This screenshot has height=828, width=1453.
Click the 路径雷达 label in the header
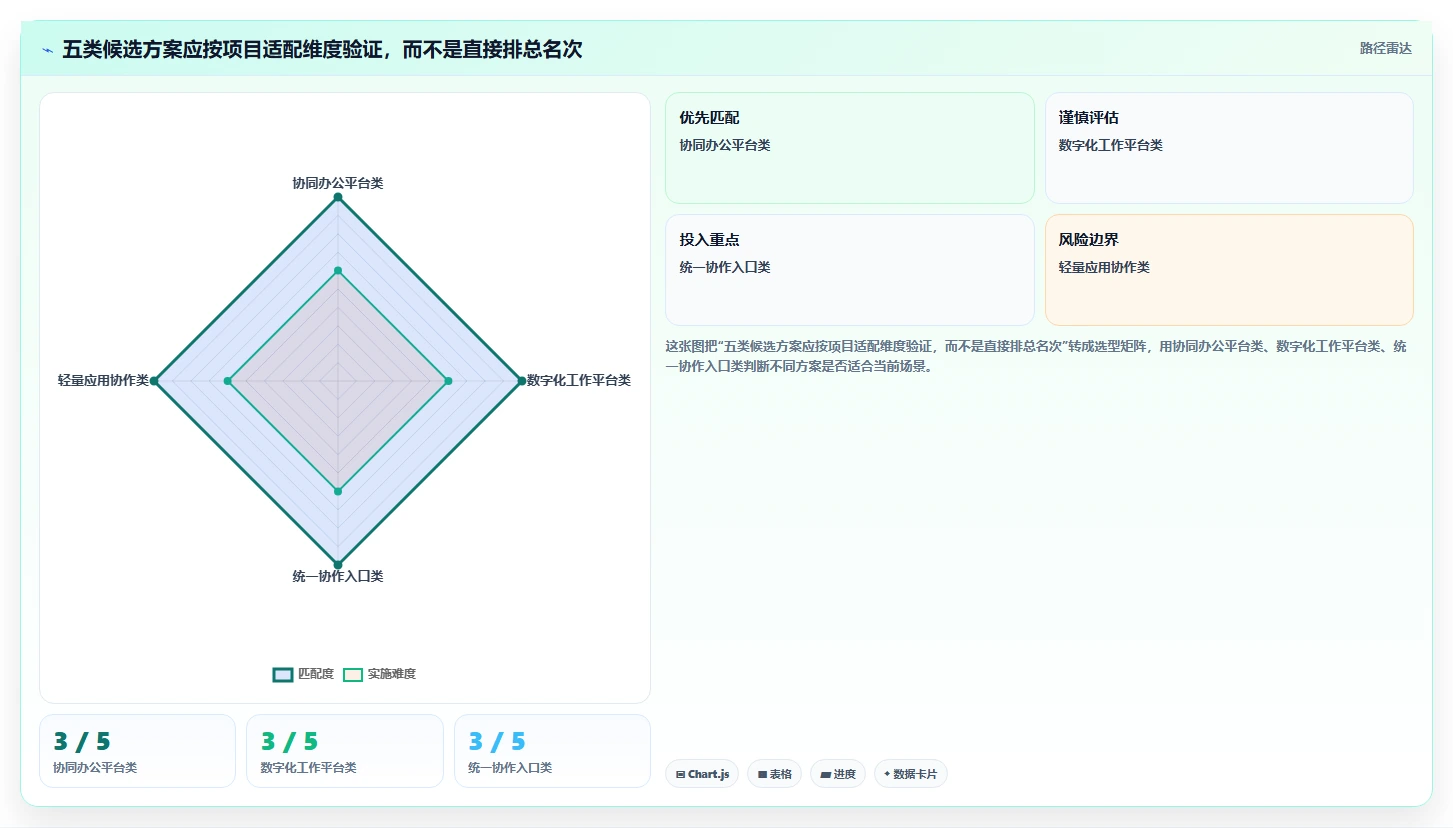click(x=1386, y=48)
